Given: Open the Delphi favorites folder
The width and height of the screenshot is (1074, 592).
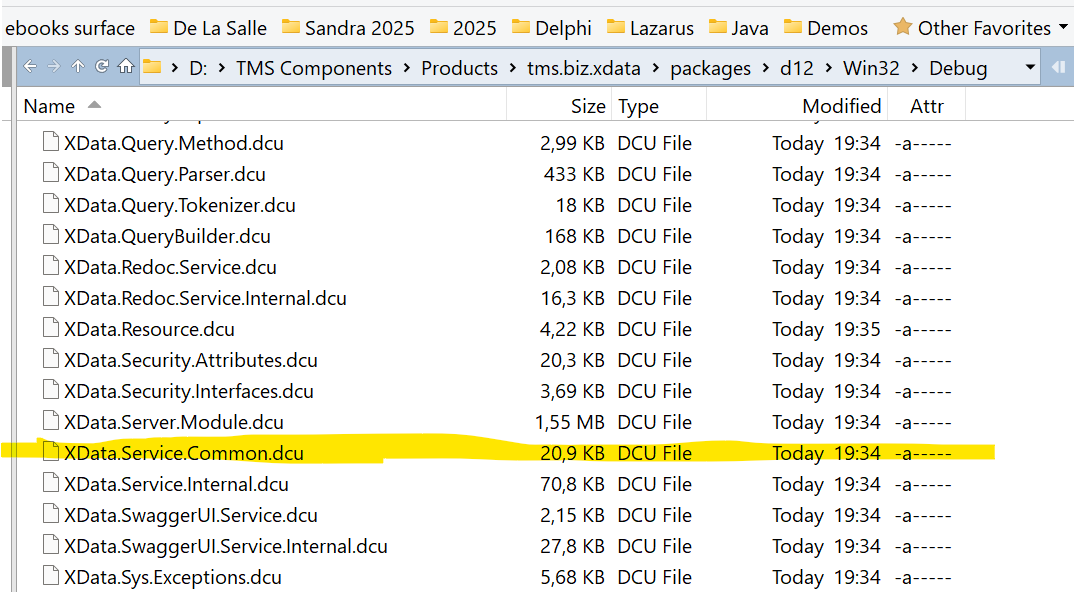Looking at the screenshot, I should (551, 27).
